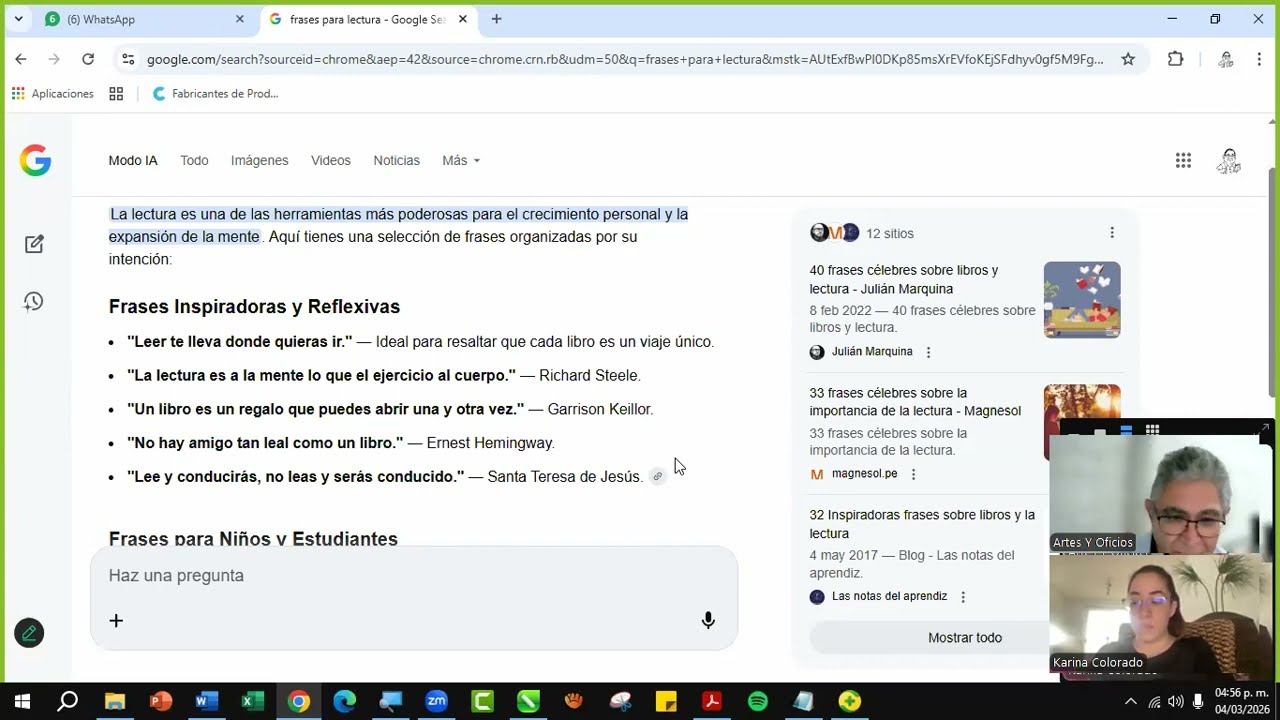Image resolution: width=1280 pixels, height=720 pixels.
Task: Show hidden system tray icons
Action: (x=1131, y=701)
